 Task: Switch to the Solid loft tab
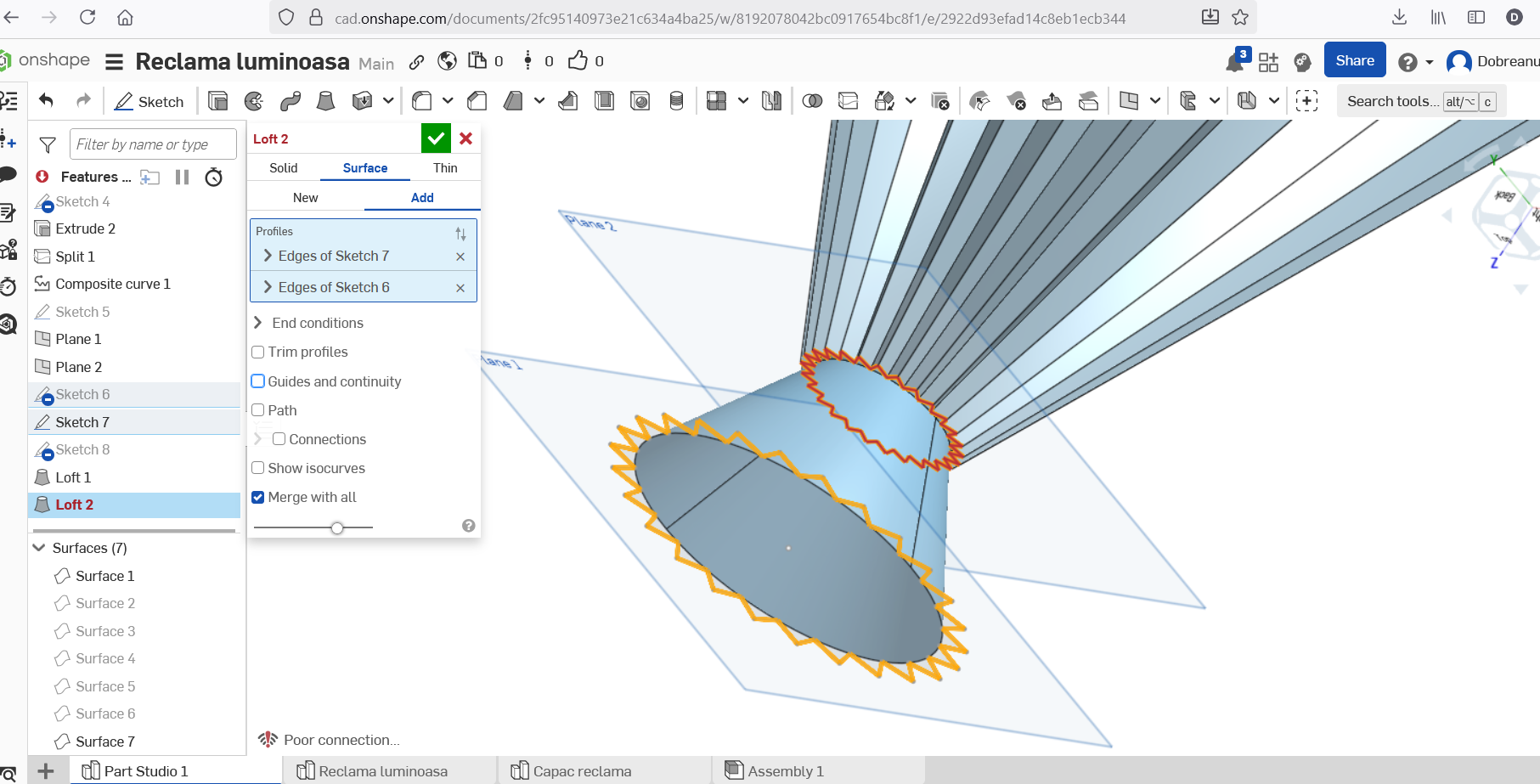(283, 168)
